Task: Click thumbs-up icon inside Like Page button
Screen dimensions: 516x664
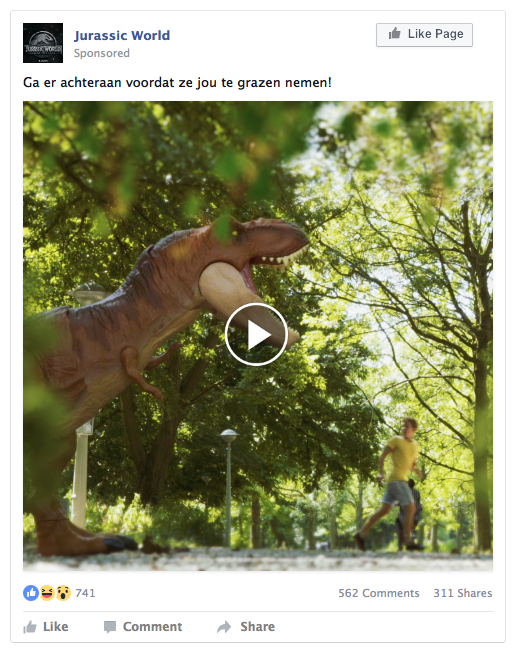Action: [395, 33]
